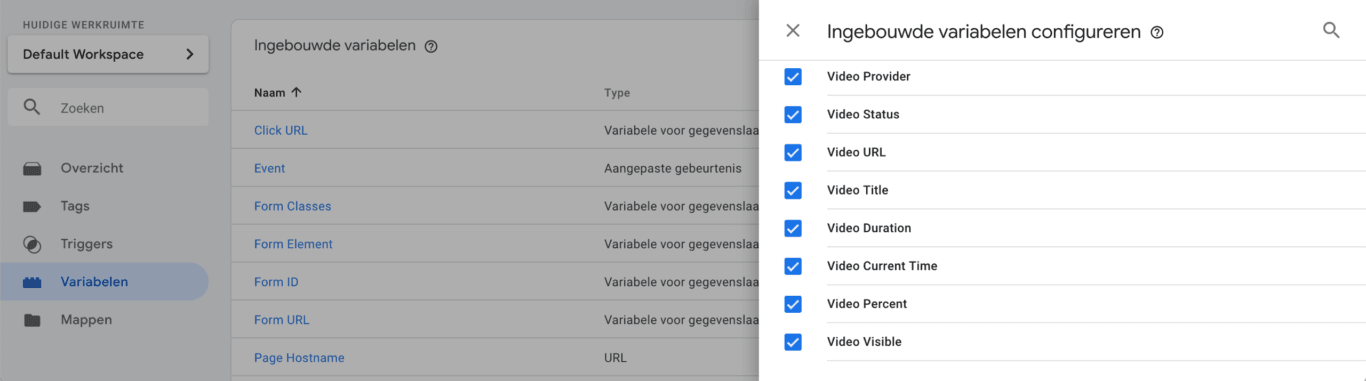Screen dimensions: 1366x381
Task: Click the Video URL label
Action: pyautogui.click(x=856, y=152)
